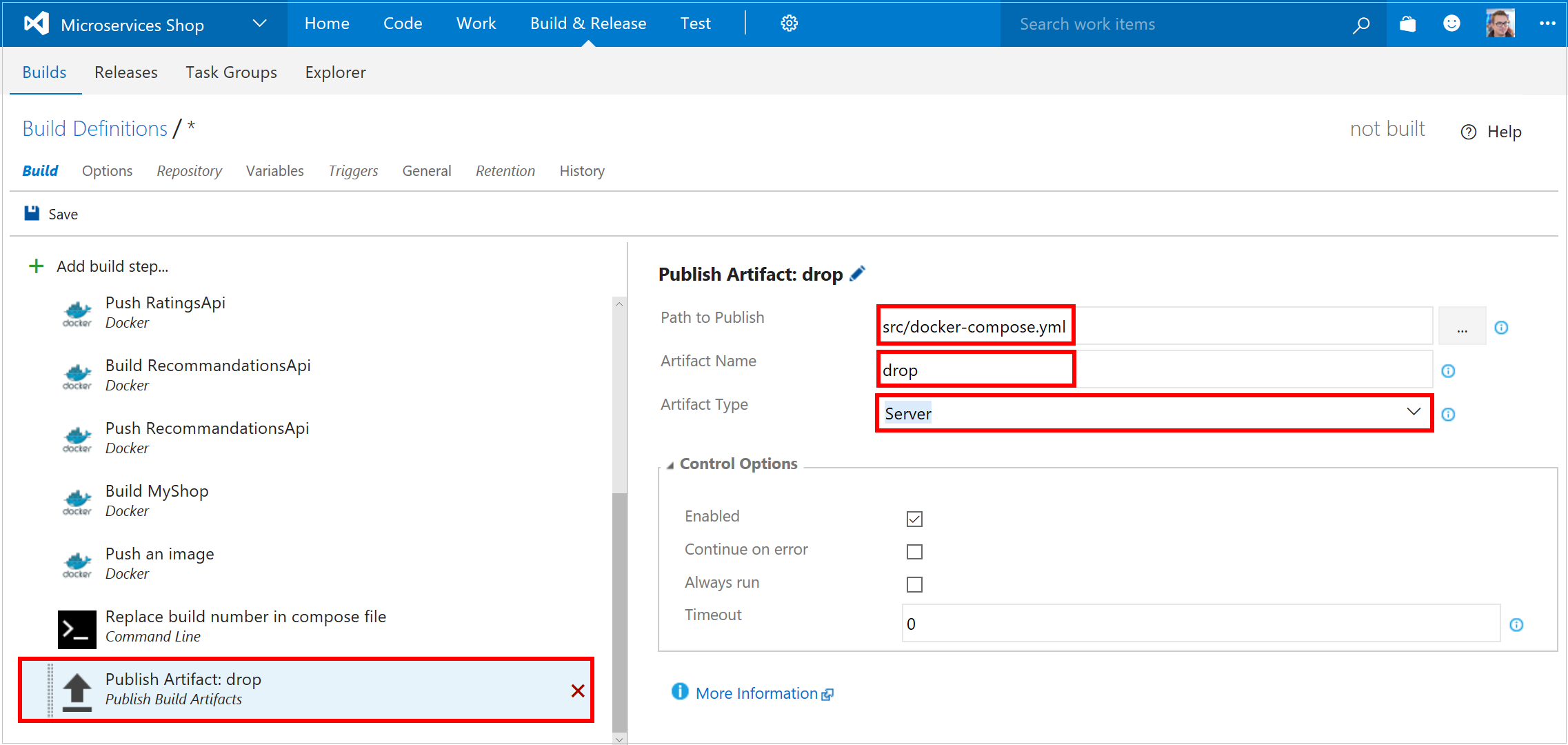Uncheck the Enabled checkbox
This screenshot has height=745, width=1568.
pos(914,518)
